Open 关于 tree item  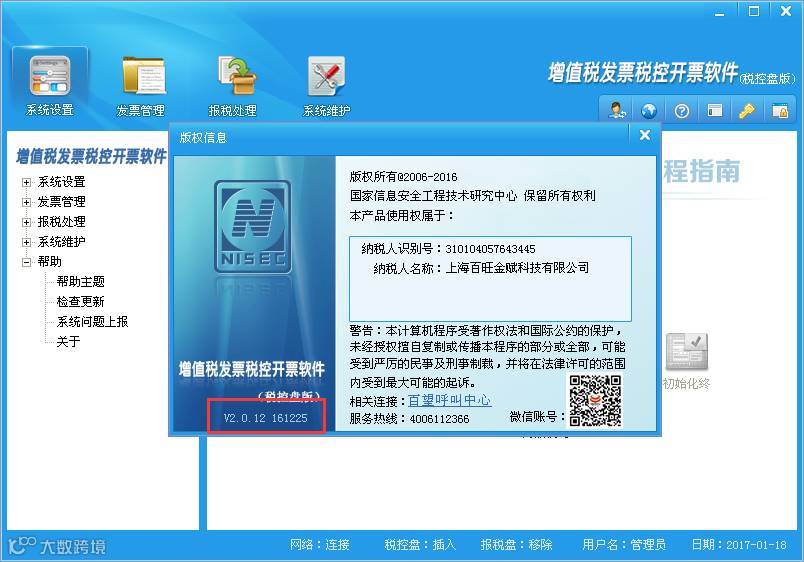click(68, 342)
